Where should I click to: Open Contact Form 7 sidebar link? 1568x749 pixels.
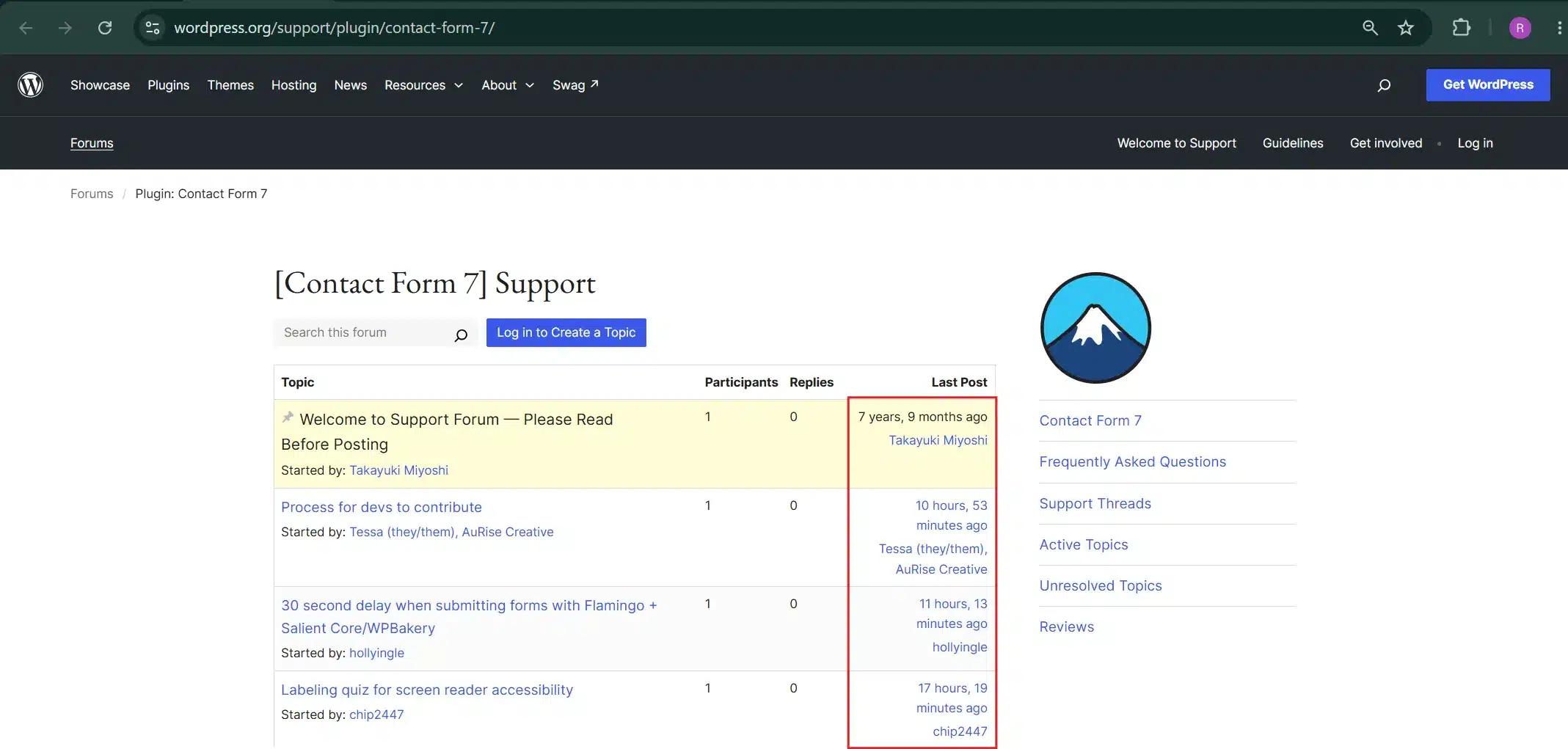(x=1090, y=420)
